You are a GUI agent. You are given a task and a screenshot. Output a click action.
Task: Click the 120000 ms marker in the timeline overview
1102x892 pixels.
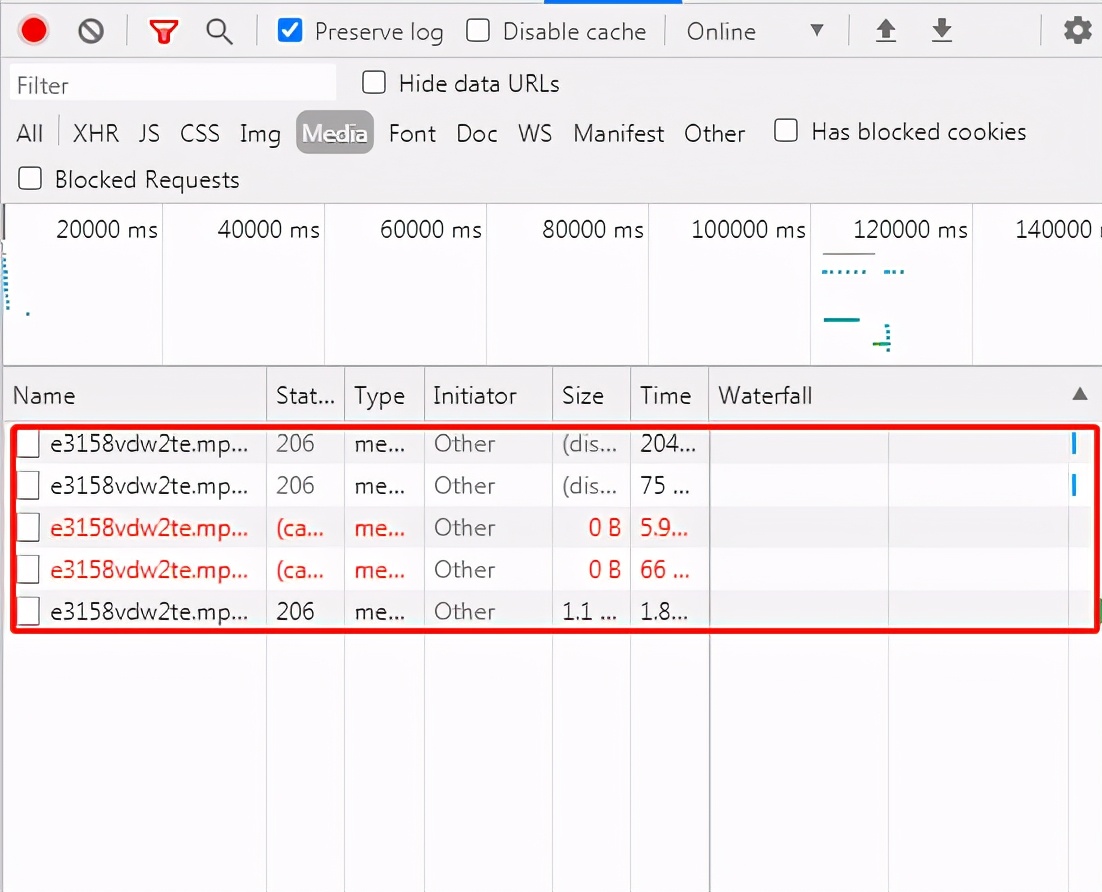click(x=910, y=230)
